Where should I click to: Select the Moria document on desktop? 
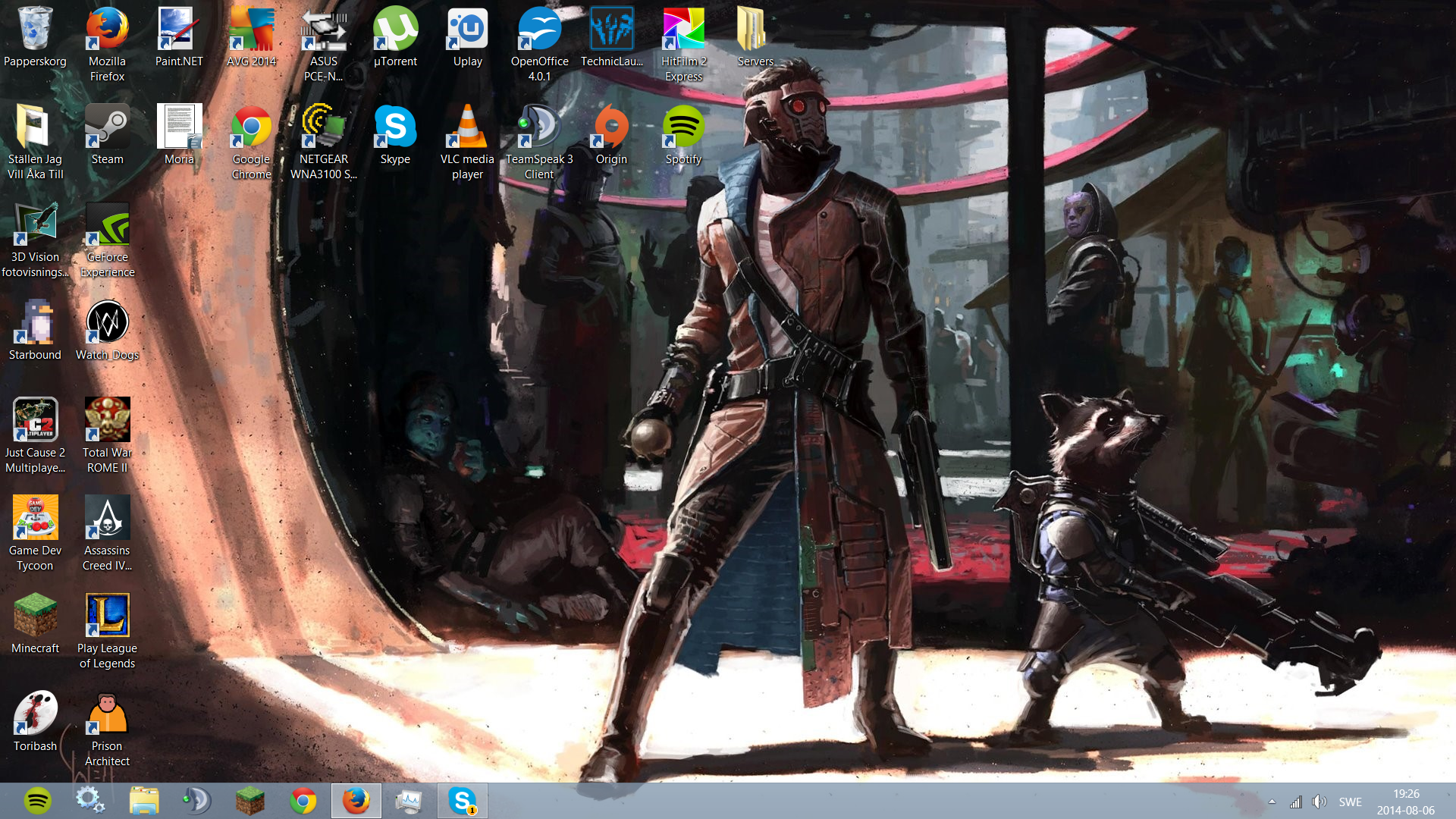[x=179, y=134]
